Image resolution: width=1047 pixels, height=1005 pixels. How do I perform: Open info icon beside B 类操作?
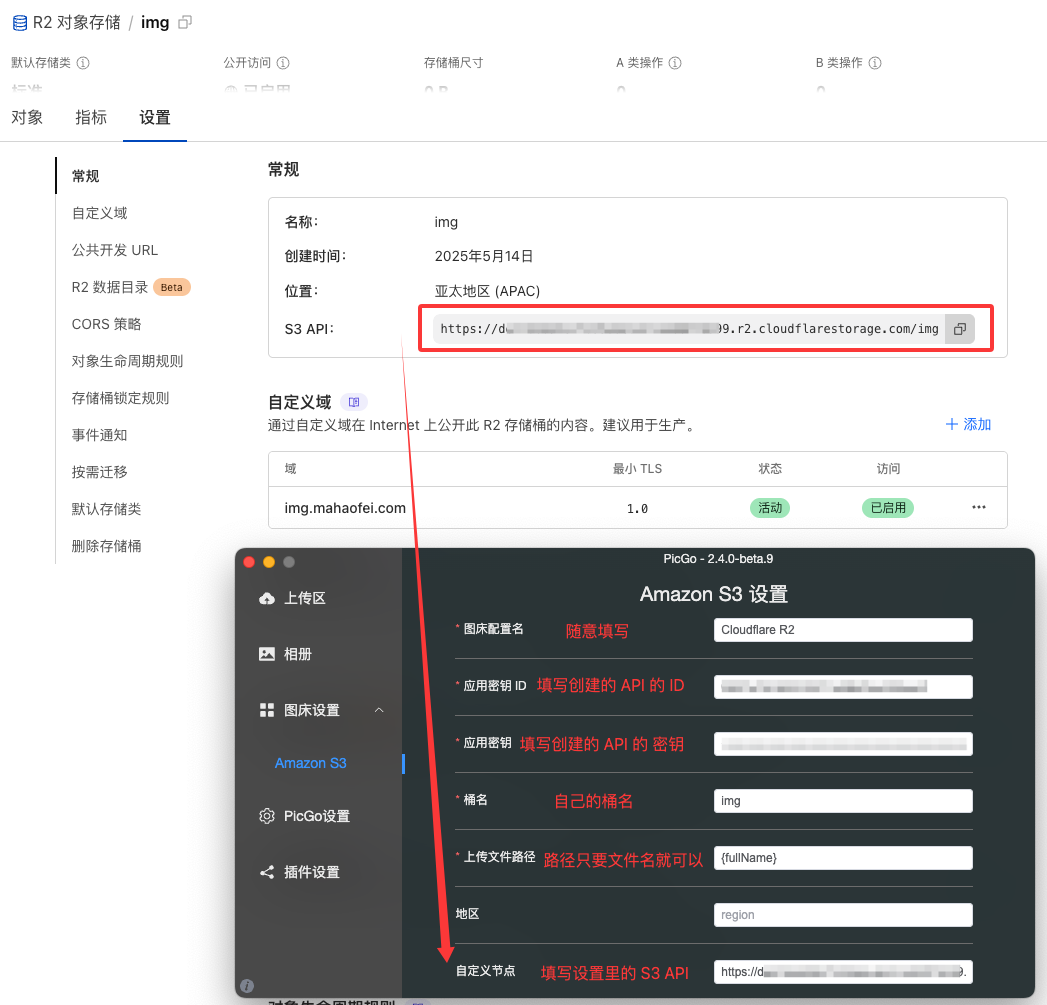[x=875, y=63]
